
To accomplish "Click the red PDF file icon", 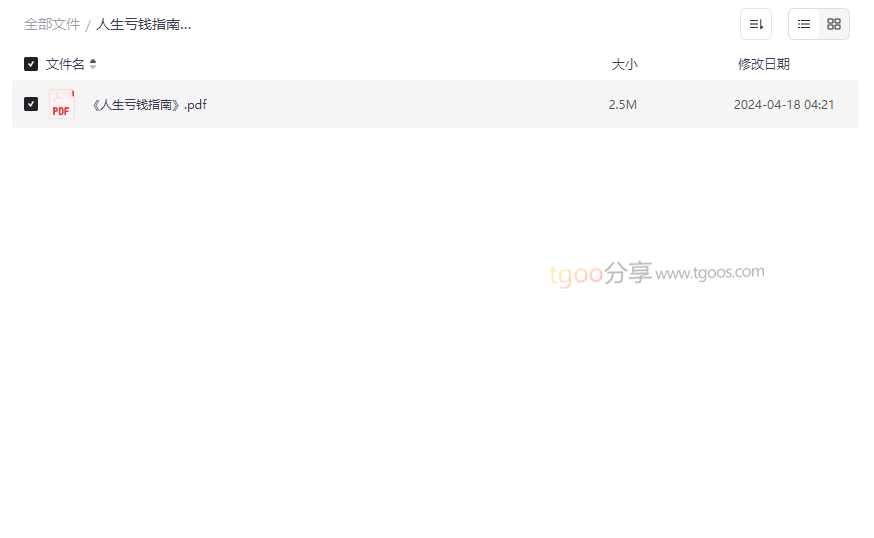I will click(x=61, y=104).
